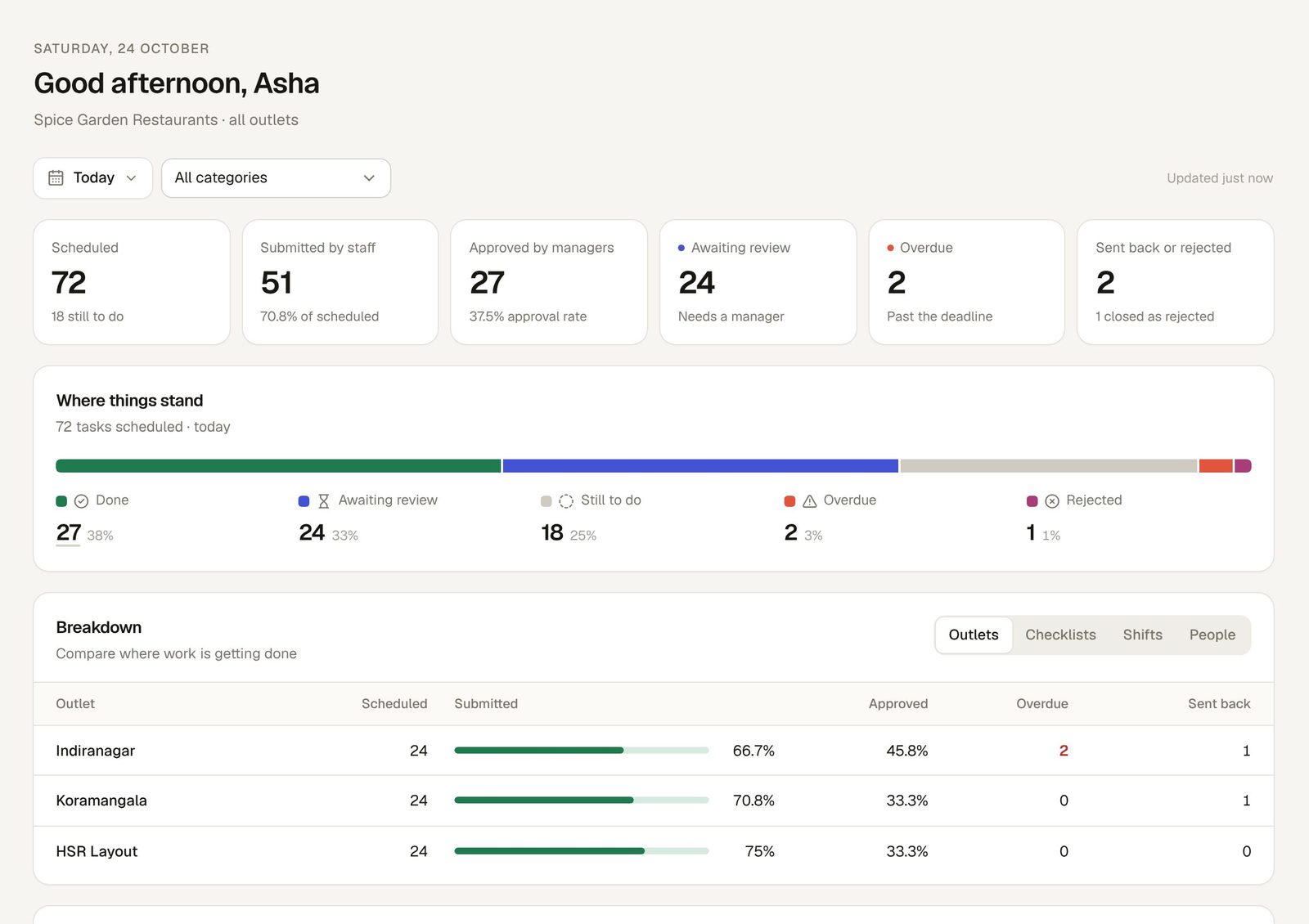Select the Outlets breakdown tab

[x=974, y=635]
